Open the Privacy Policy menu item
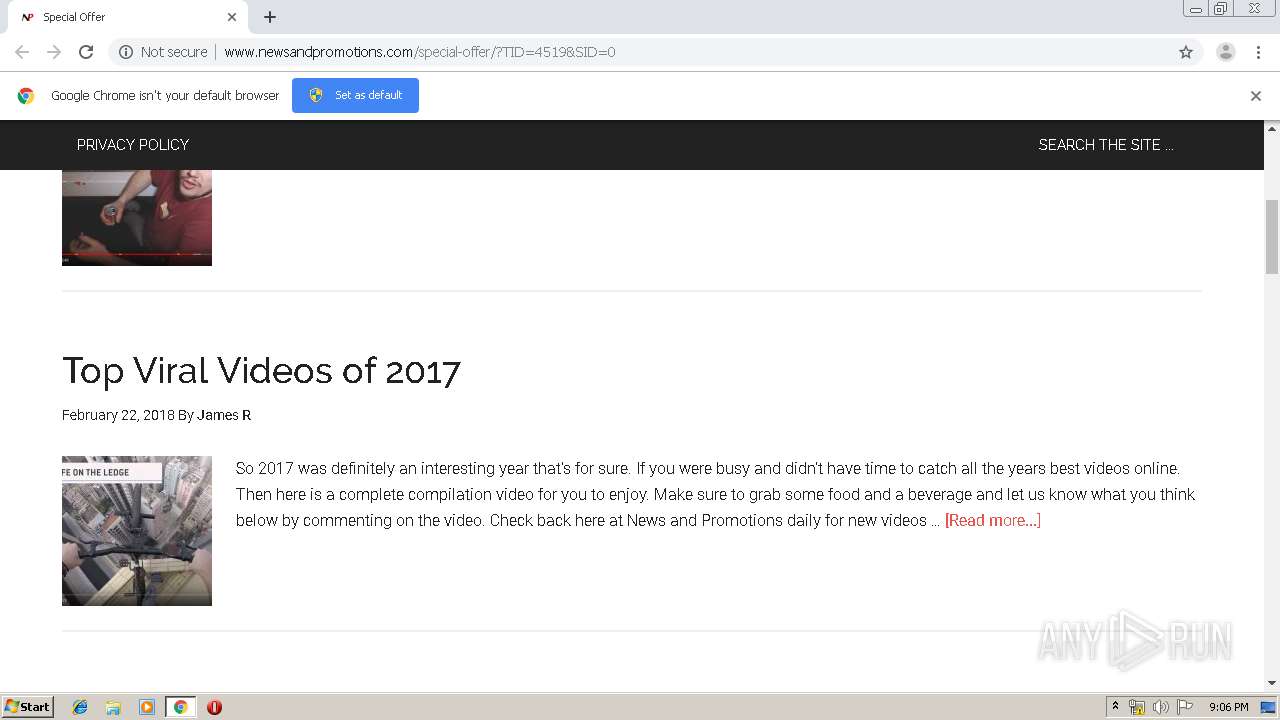The height and width of the screenshot is (720, 1280). tap(133, 145)
